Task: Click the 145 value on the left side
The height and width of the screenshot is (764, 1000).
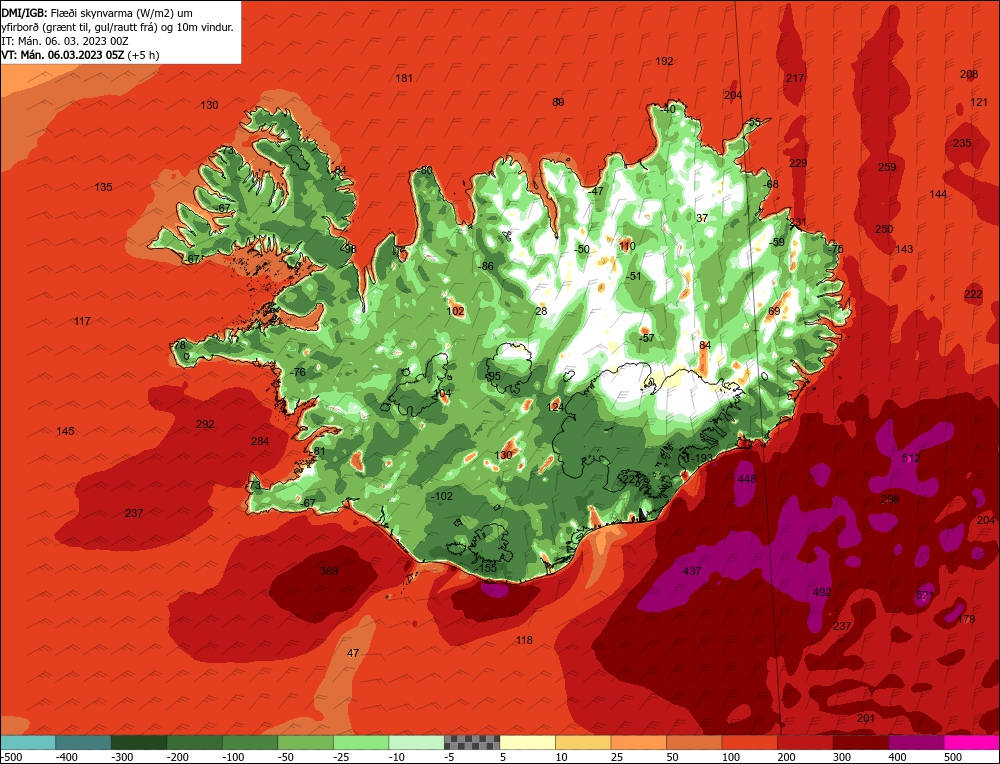Action: click(66, 431)
